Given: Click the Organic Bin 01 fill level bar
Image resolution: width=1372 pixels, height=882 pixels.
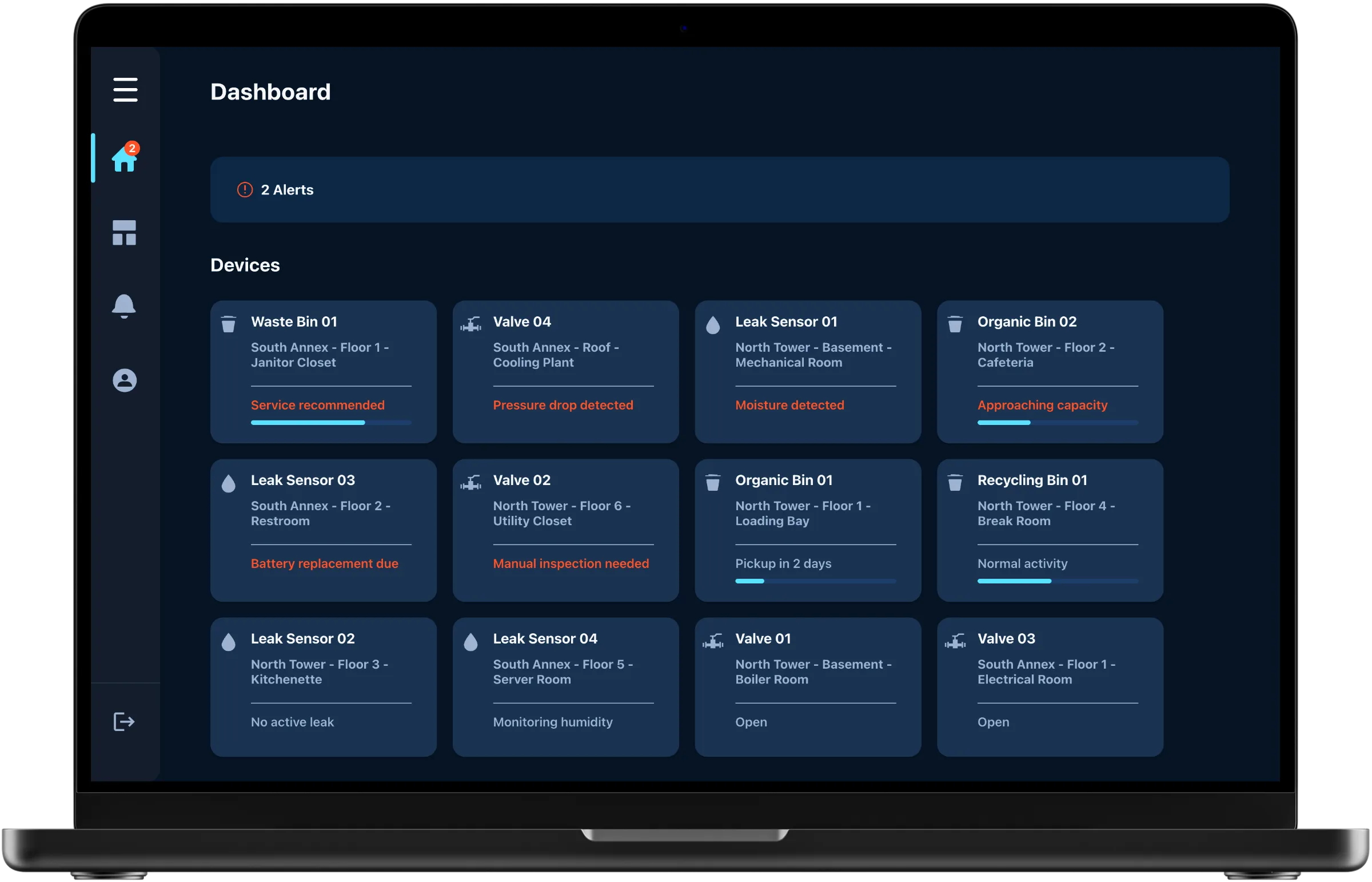Looking at the screenshot, I should [816, 581].
